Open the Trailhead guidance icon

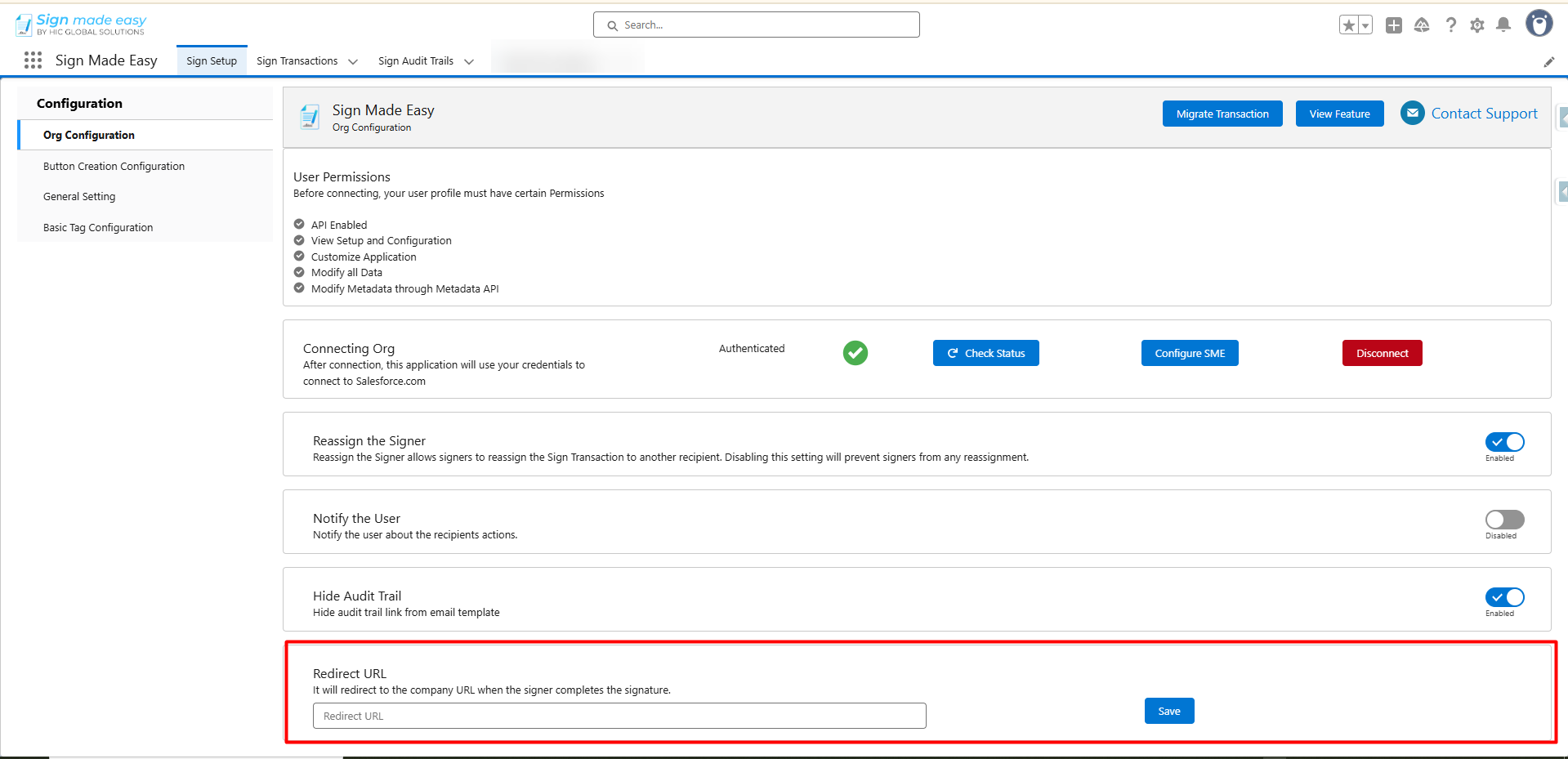1422,25
